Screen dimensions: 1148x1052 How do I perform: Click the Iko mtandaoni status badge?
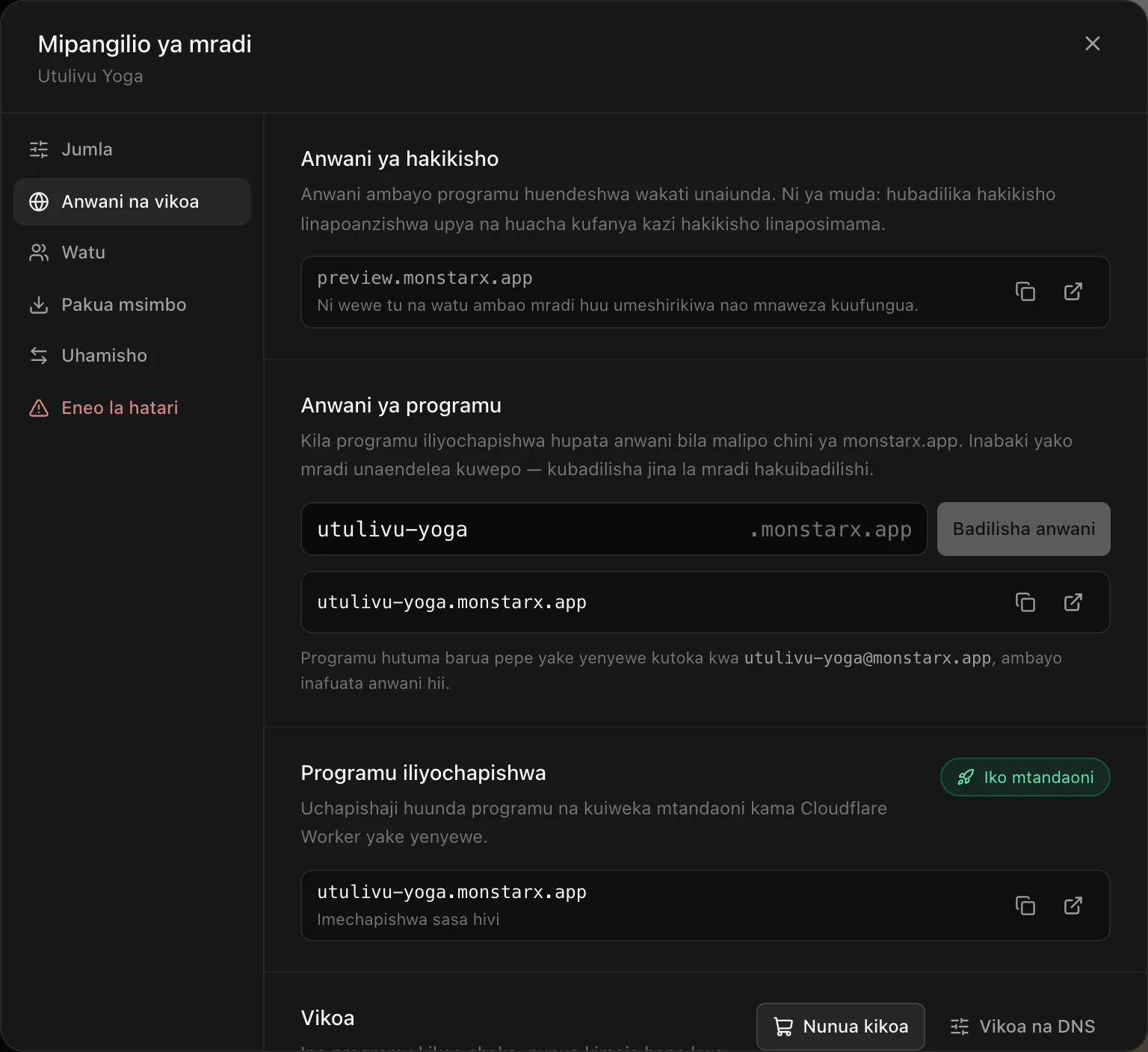pos(1025,777)
